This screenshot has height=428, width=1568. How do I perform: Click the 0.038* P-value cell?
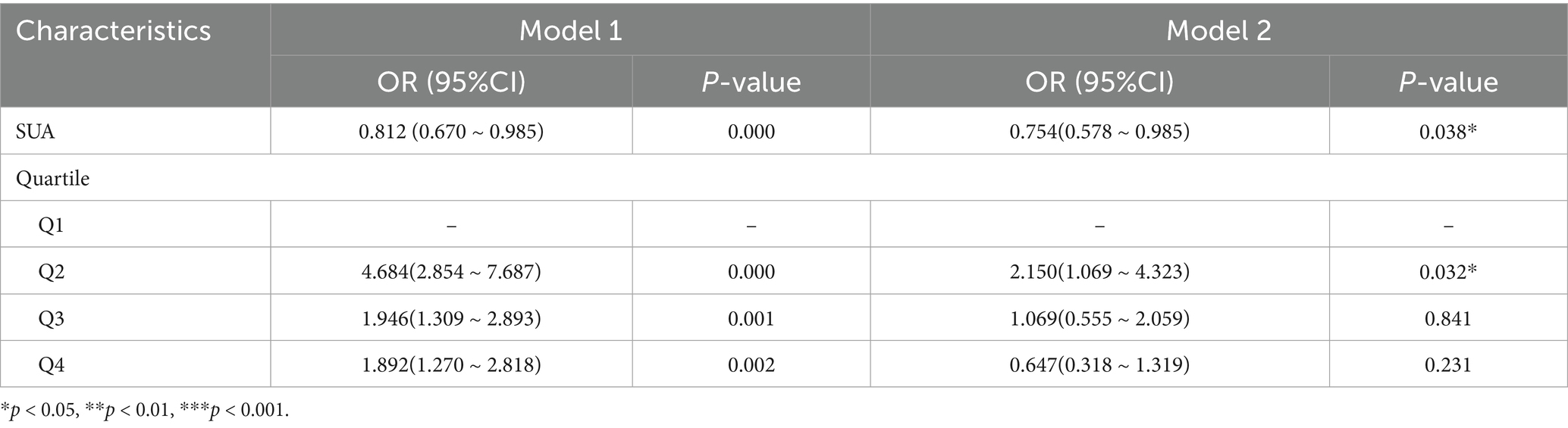(1447, 132)
